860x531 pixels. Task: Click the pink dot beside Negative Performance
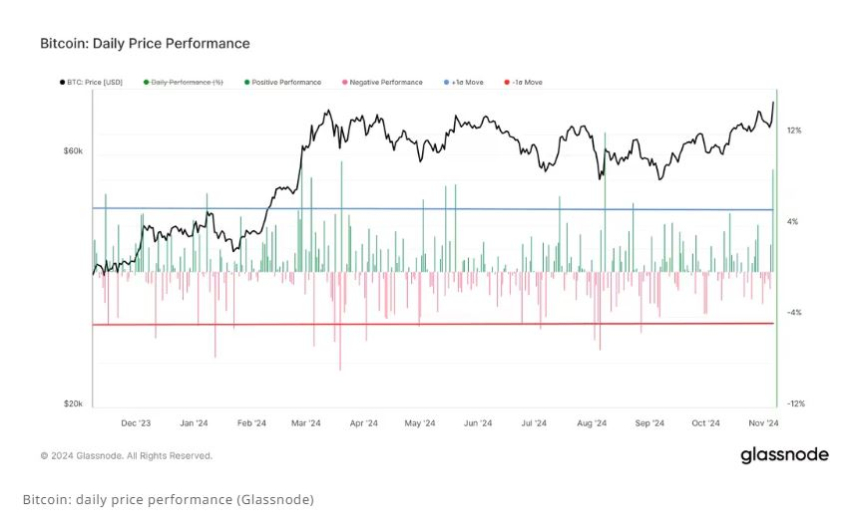[344, 82]
